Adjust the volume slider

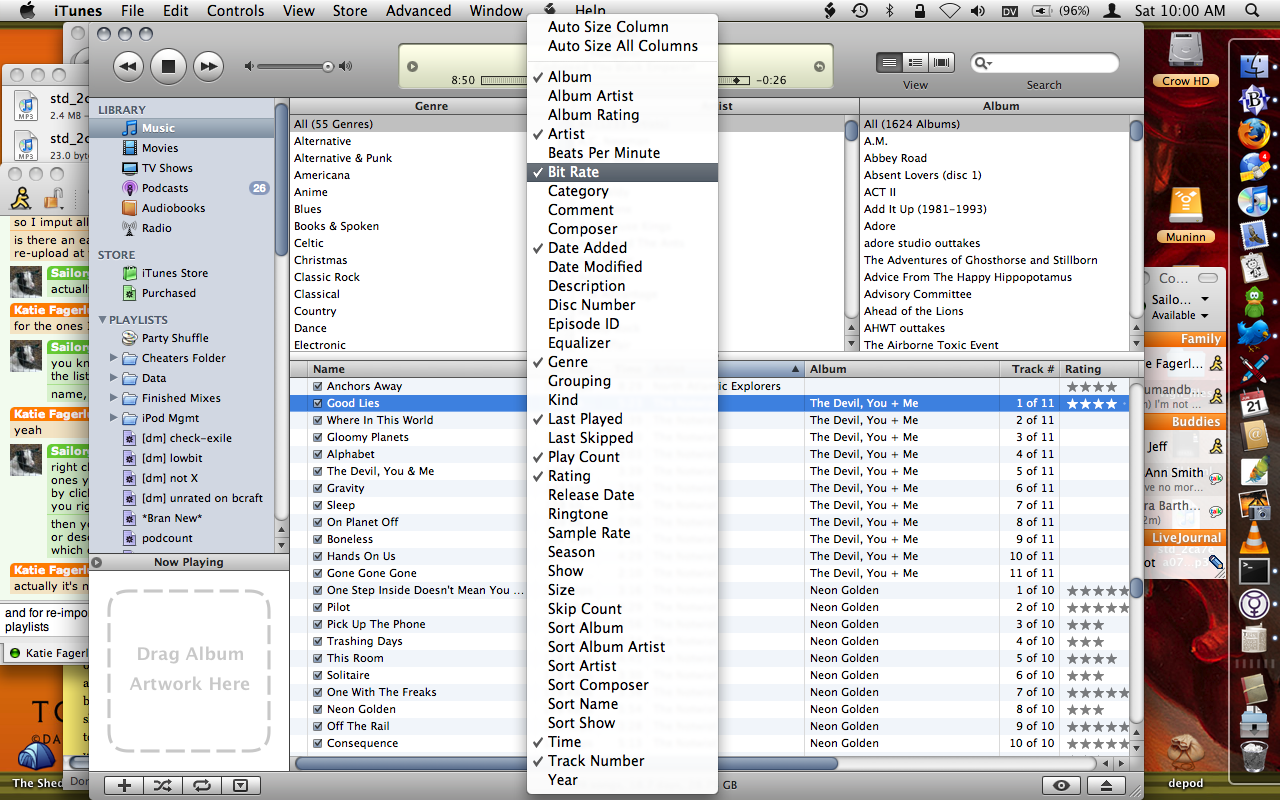click(x=298, y=67)
